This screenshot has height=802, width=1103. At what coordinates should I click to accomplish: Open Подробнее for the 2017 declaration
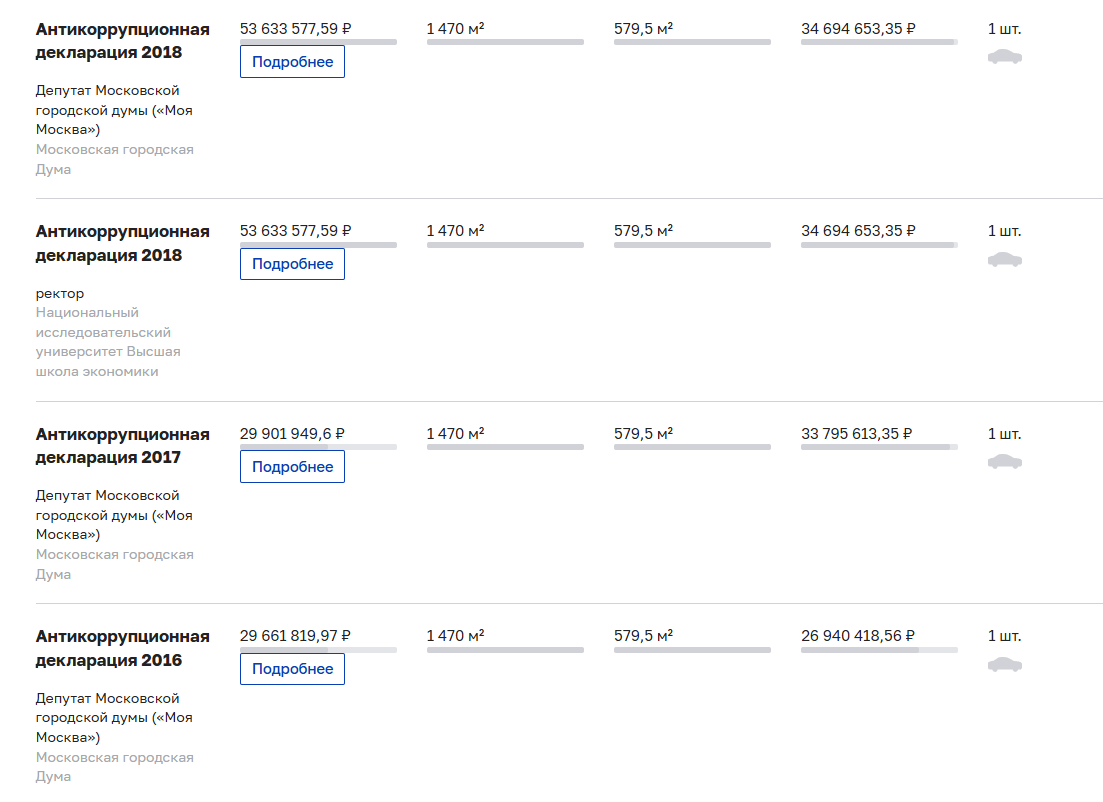pos(292,467)
